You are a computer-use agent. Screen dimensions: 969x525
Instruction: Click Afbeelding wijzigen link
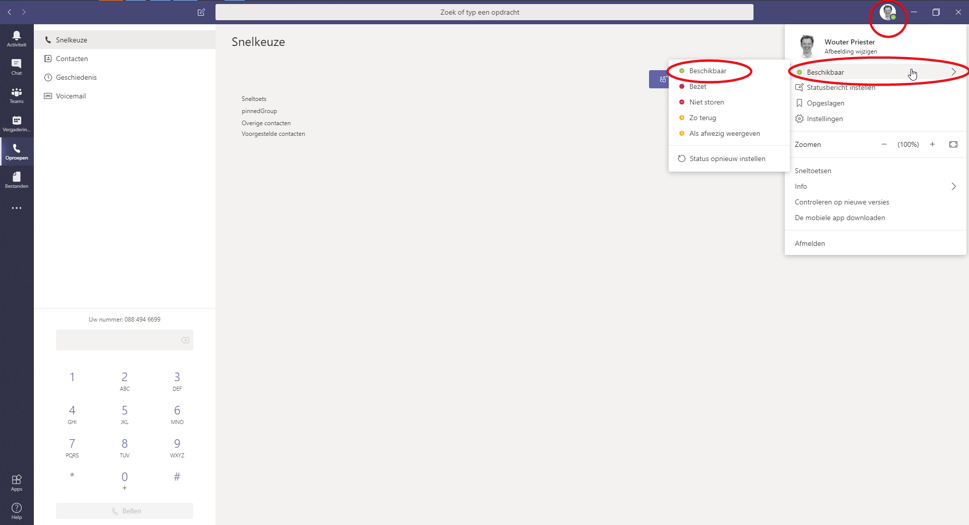click(x=850, y=52)
